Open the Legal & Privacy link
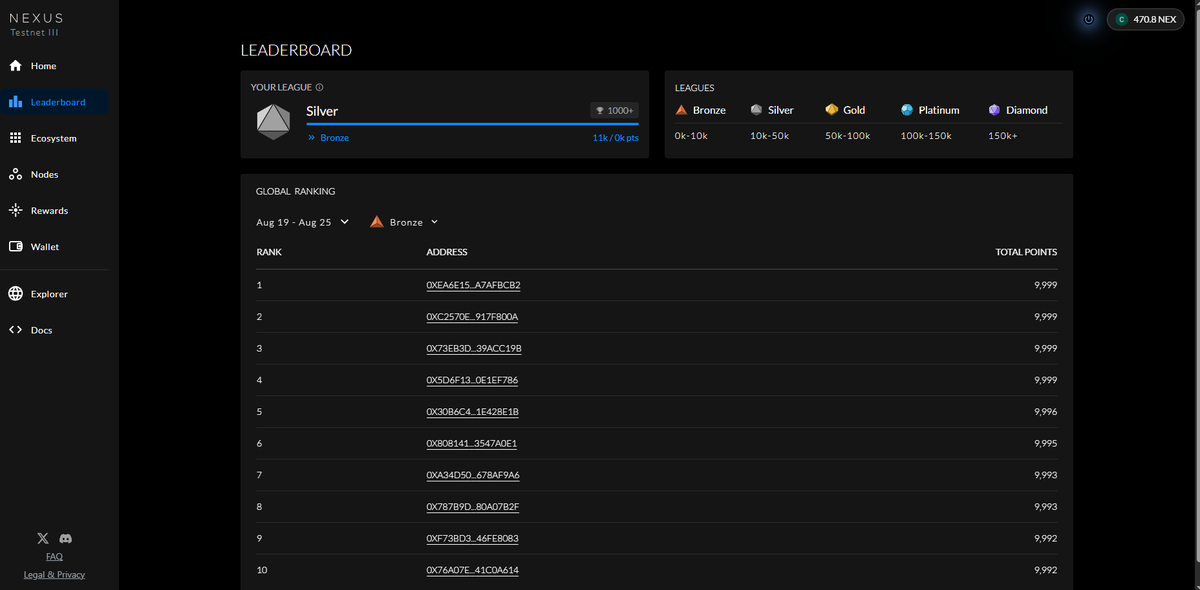 tap(54, 574)
